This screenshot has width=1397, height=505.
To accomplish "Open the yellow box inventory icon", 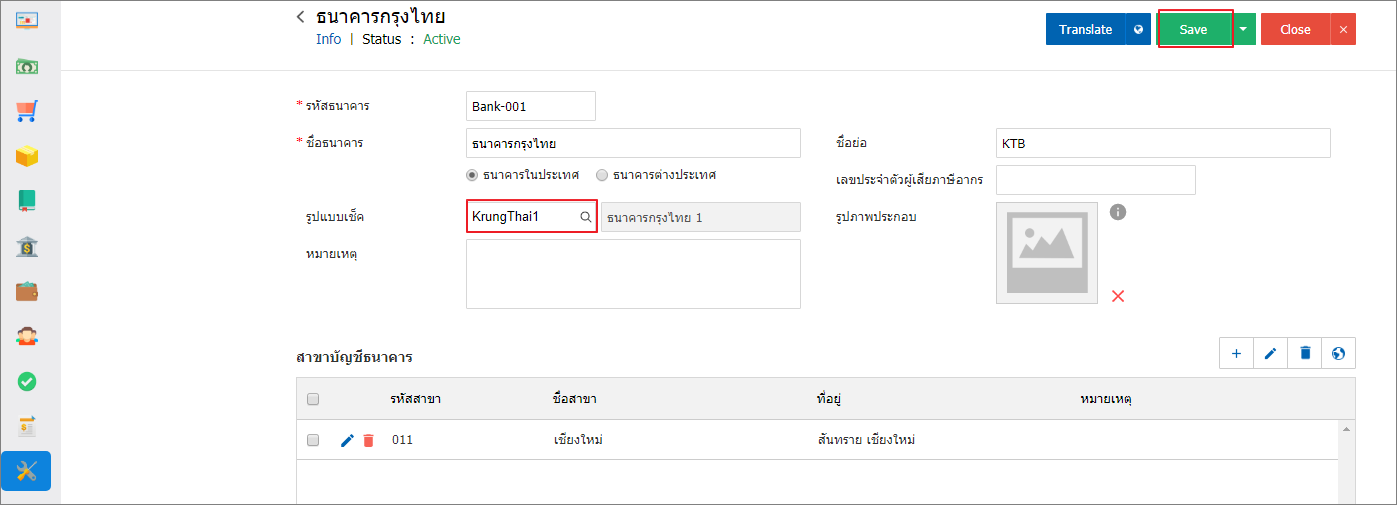I will (x=27, y=156).
